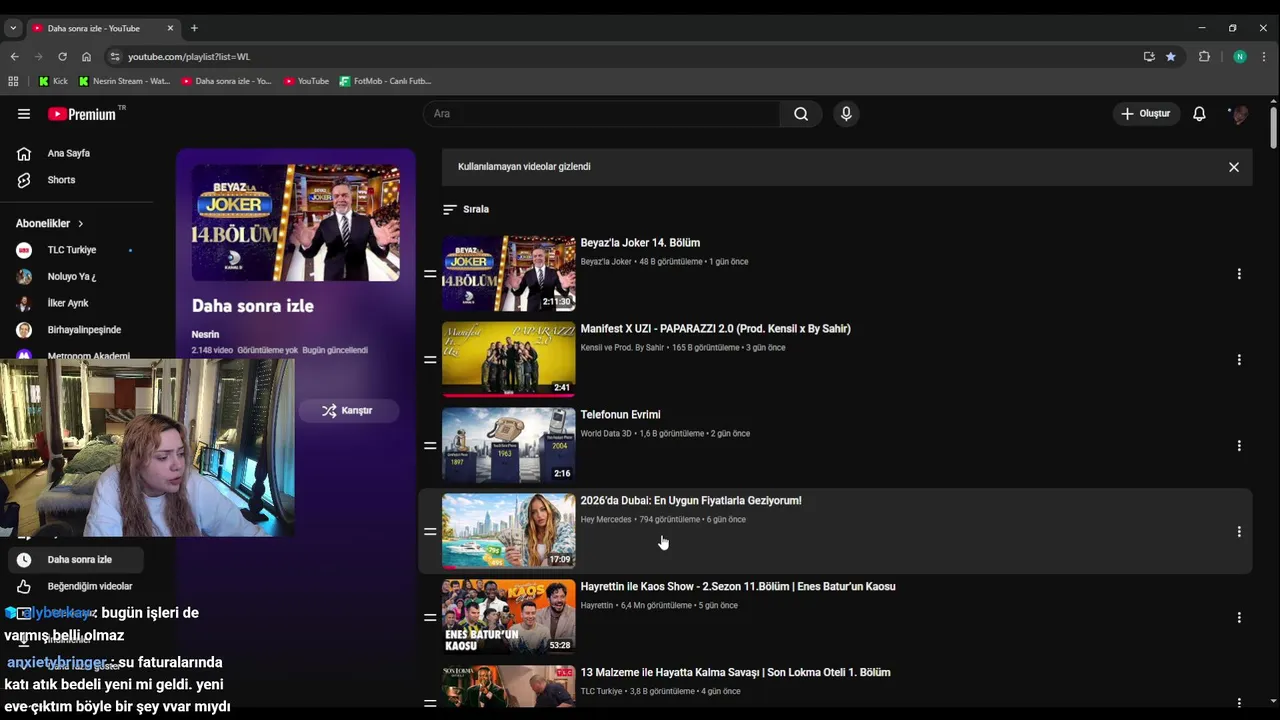Open the Chrome apps grid icon
Image resolution: width=1280 pixels, height=720 pixels.
(x=13, y=81)
